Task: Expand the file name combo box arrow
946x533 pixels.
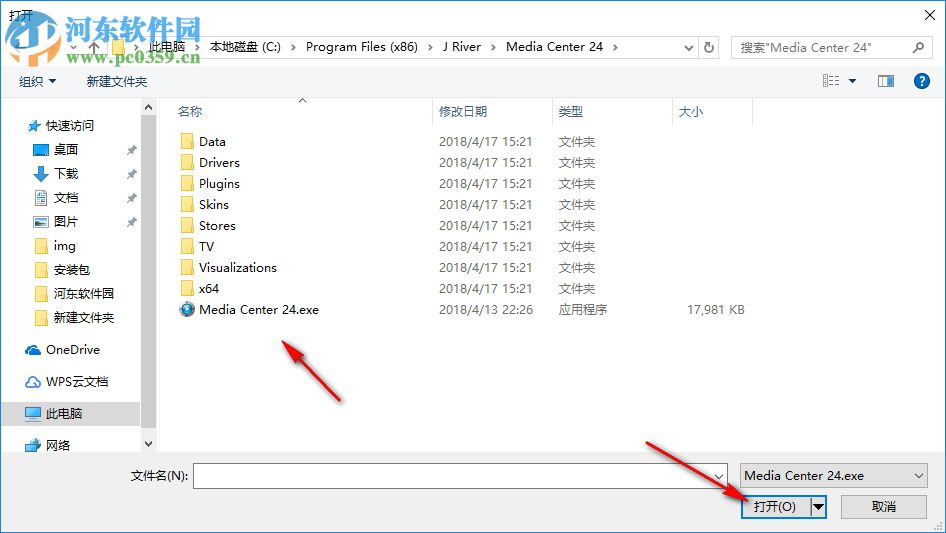Action: click(719, 476)
